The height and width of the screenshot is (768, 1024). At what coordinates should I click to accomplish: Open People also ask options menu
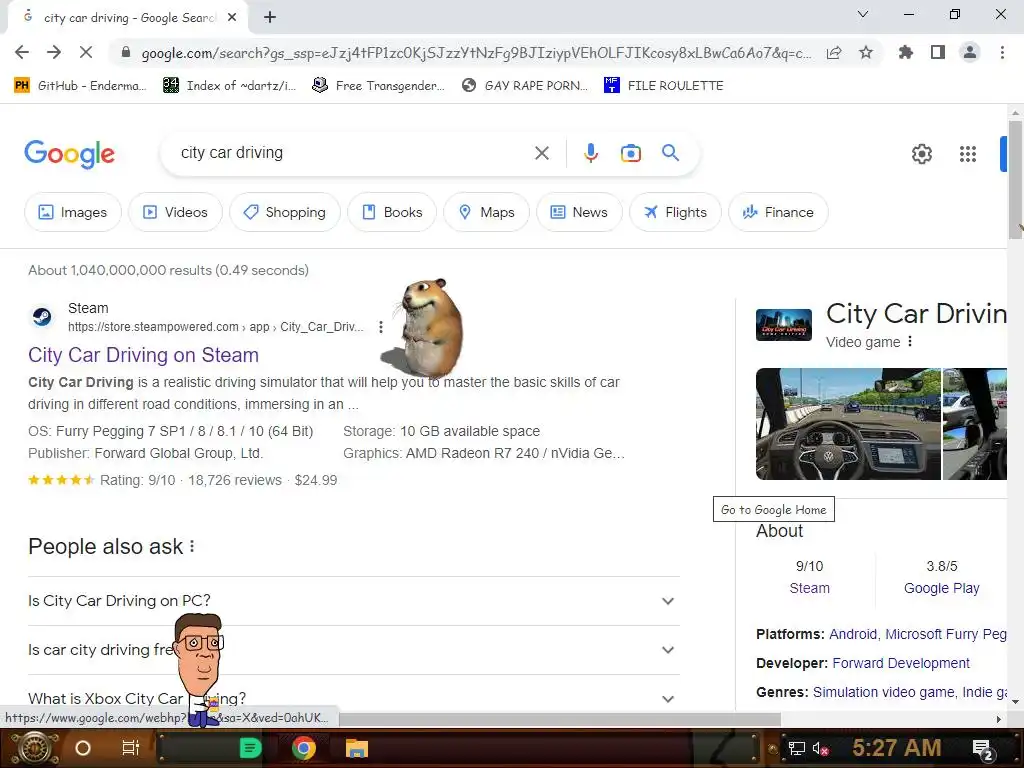point(192,547)
